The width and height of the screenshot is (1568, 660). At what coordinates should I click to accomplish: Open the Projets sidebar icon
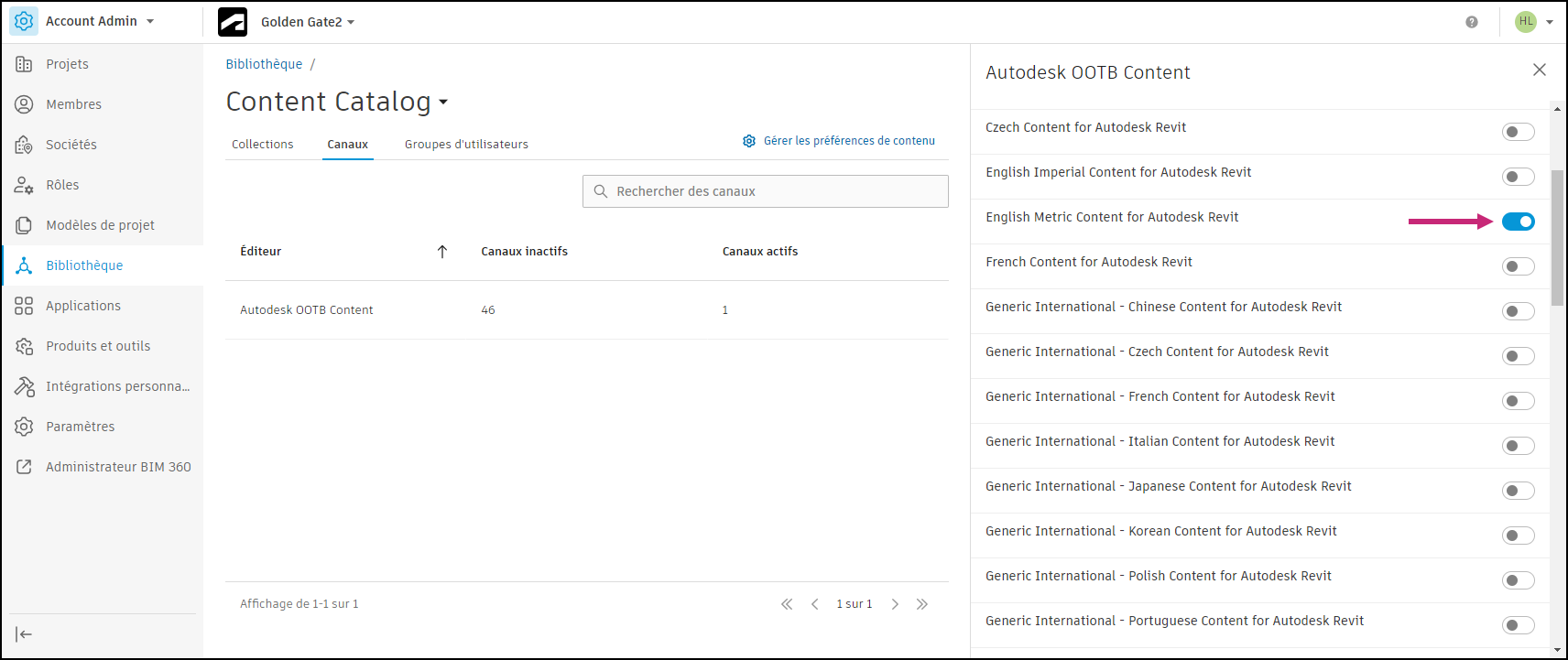(x=24, y=64)
